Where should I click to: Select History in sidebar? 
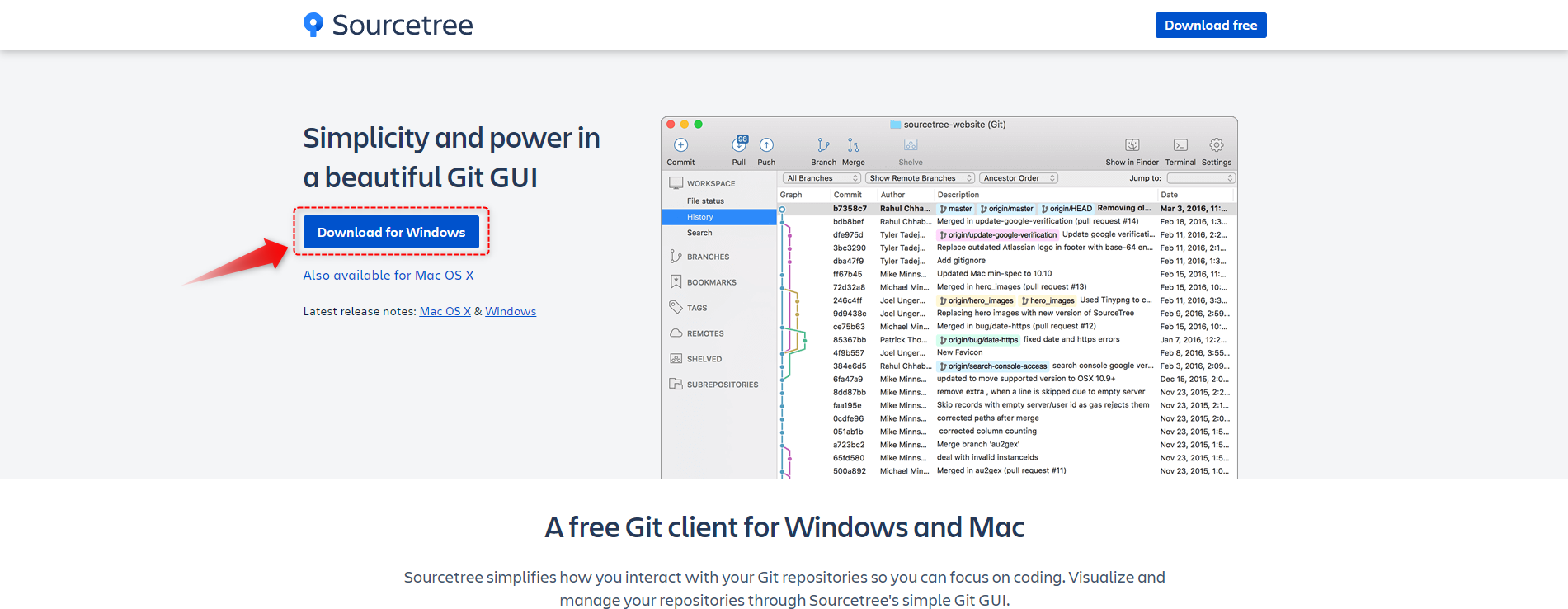719,217
